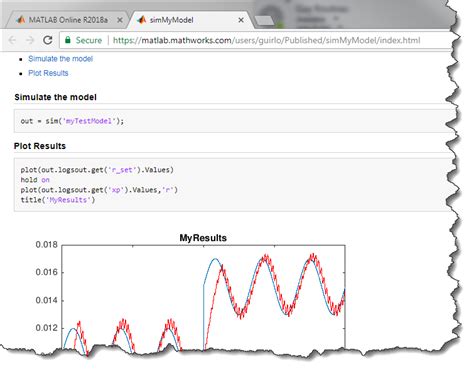Click the plot xp Values code line

(99, 190)
